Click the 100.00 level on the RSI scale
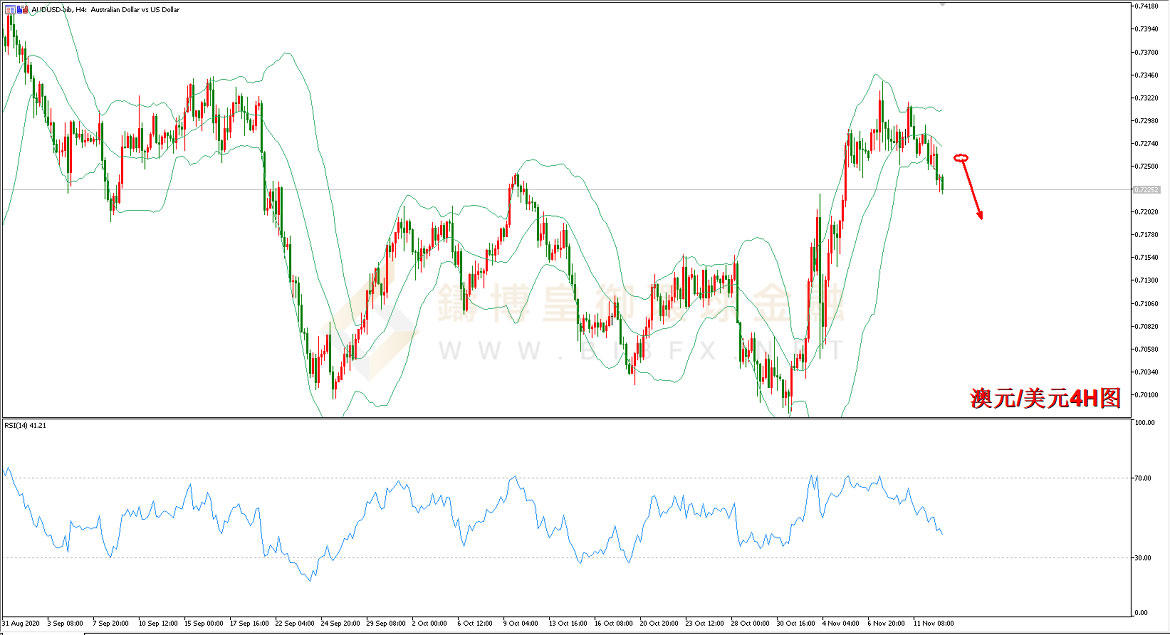Screen dimensions: 1170x635 click(1143, 423)
